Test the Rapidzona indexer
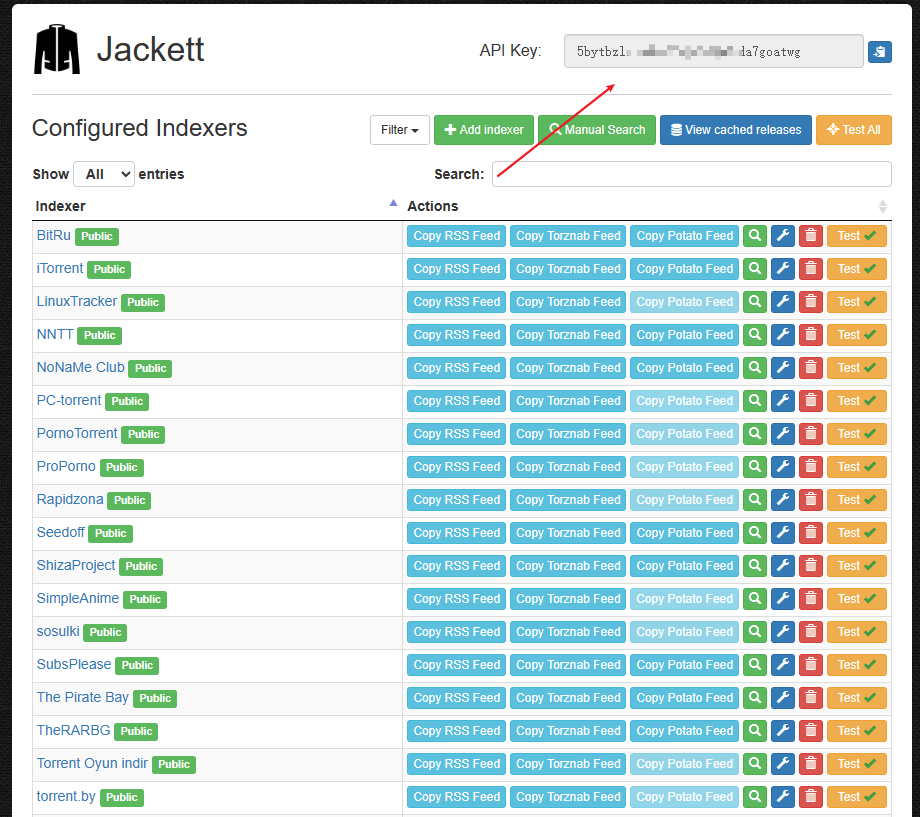The width and height of the screenshot is (920, 817). point(857,500)
